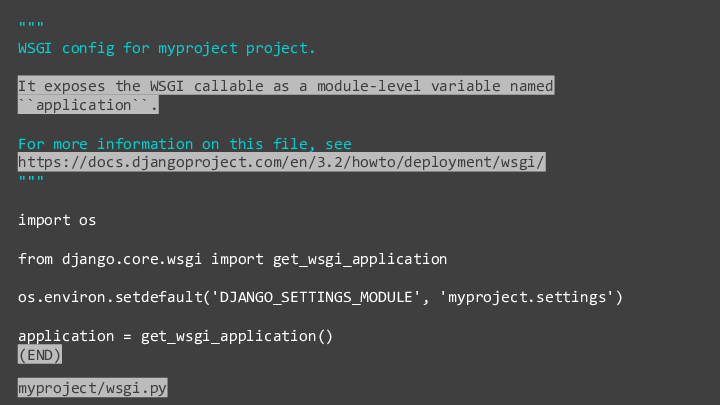Click the word 'myproject' in the heading comment
This screenshot has width=720, height=405.
pyautogui.click(x=198, y=48)
